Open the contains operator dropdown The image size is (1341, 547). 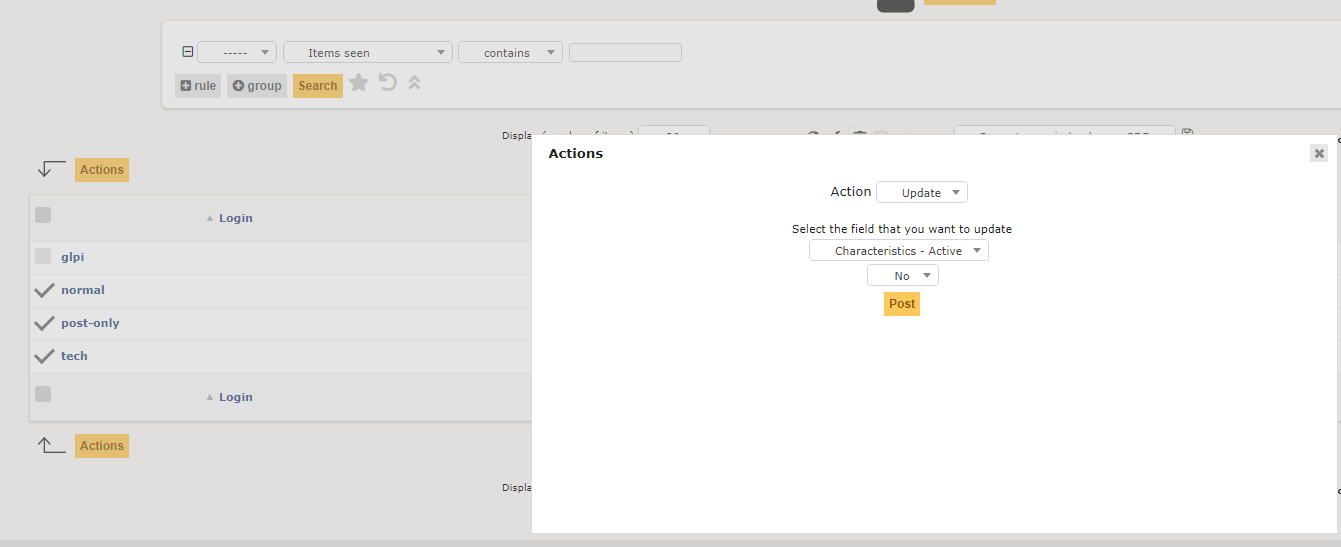510,52
